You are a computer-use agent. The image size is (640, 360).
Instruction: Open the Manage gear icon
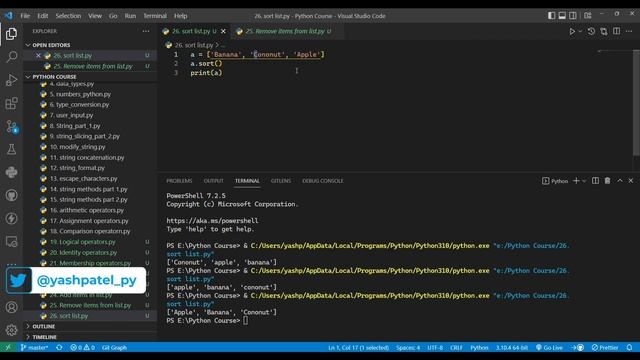click(11, 330)
